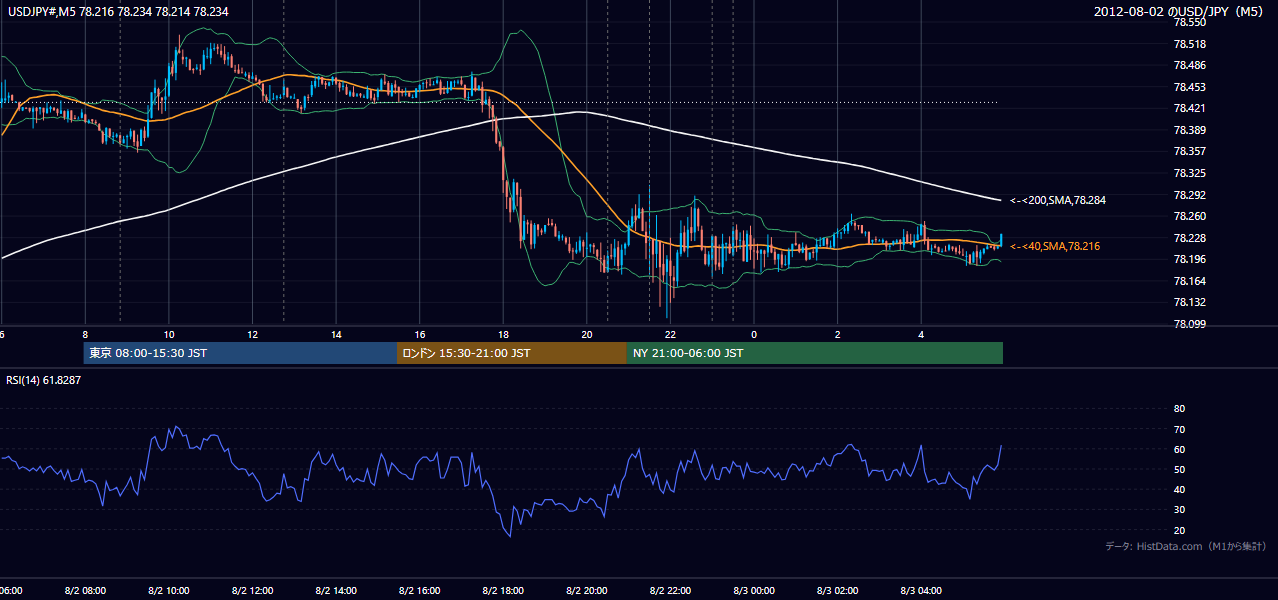Click the RSI 80 level label

click(1179, 409)
